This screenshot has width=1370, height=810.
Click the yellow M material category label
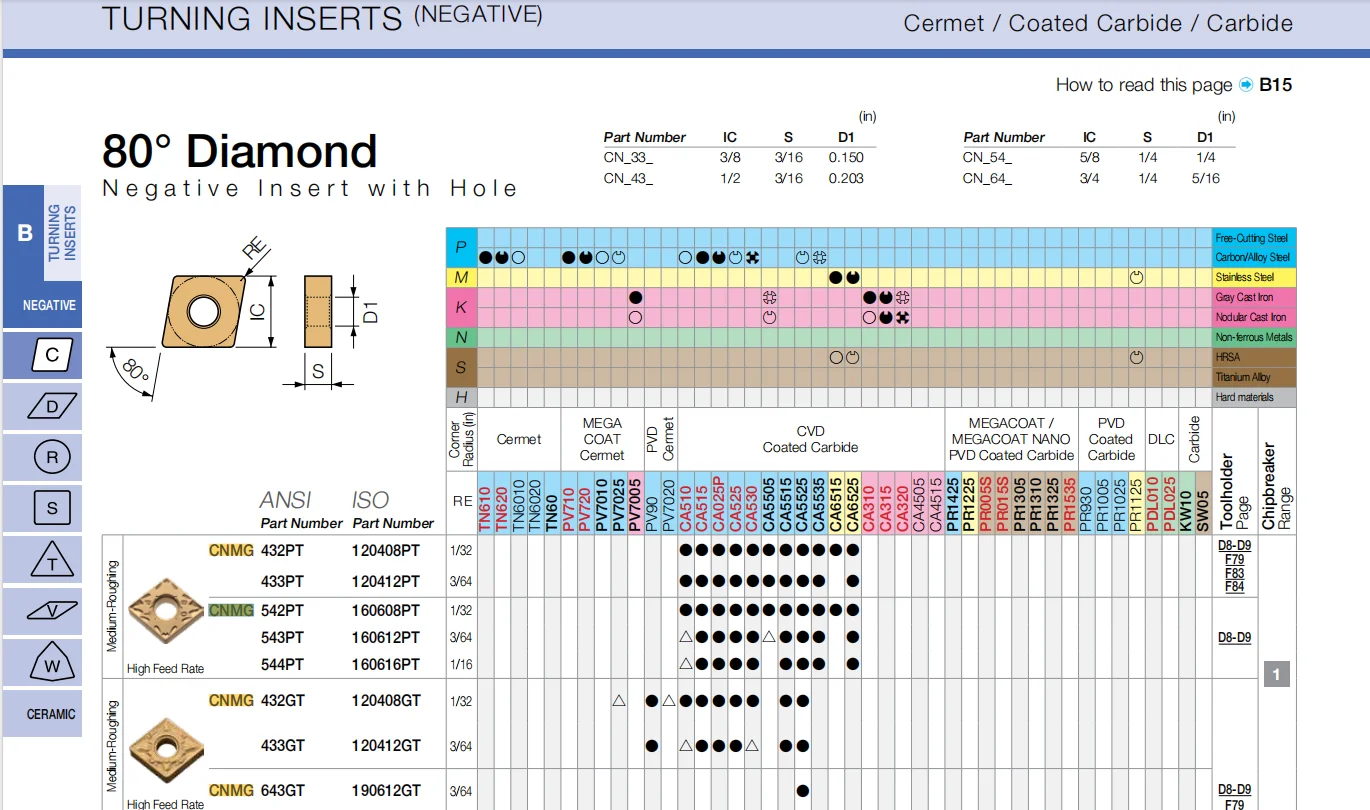tap(461, 277)
